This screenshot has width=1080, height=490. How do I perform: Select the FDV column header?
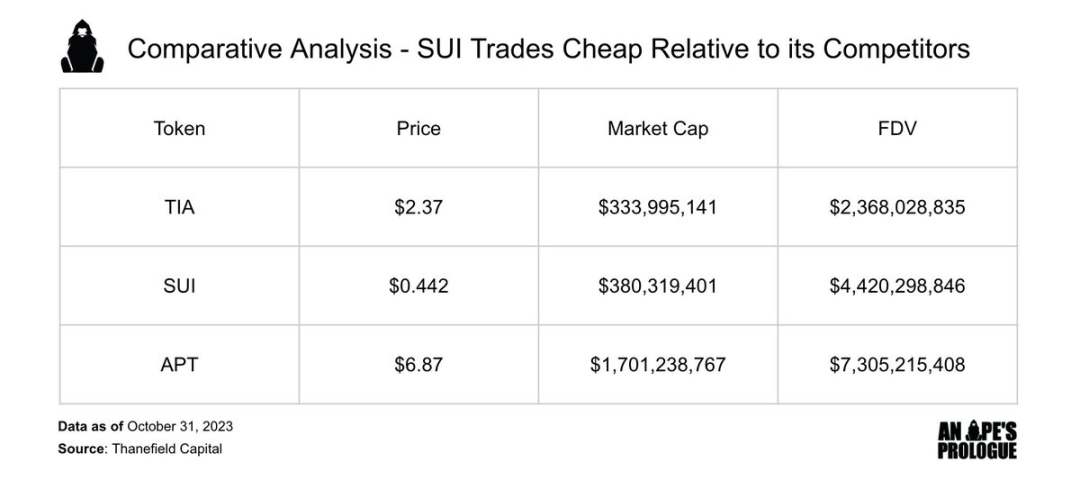[897, 128]
